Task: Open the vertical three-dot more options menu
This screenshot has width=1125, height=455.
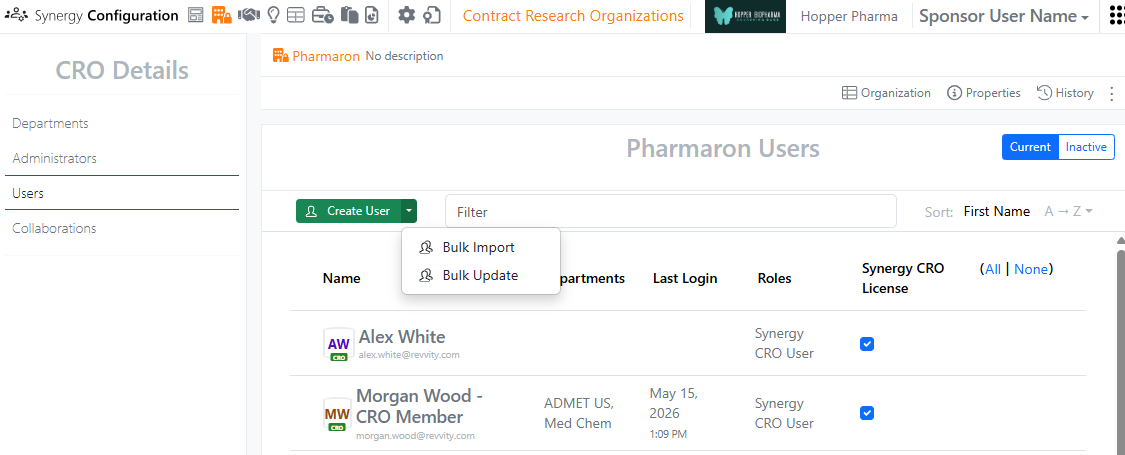Action: pos(1112,93)
